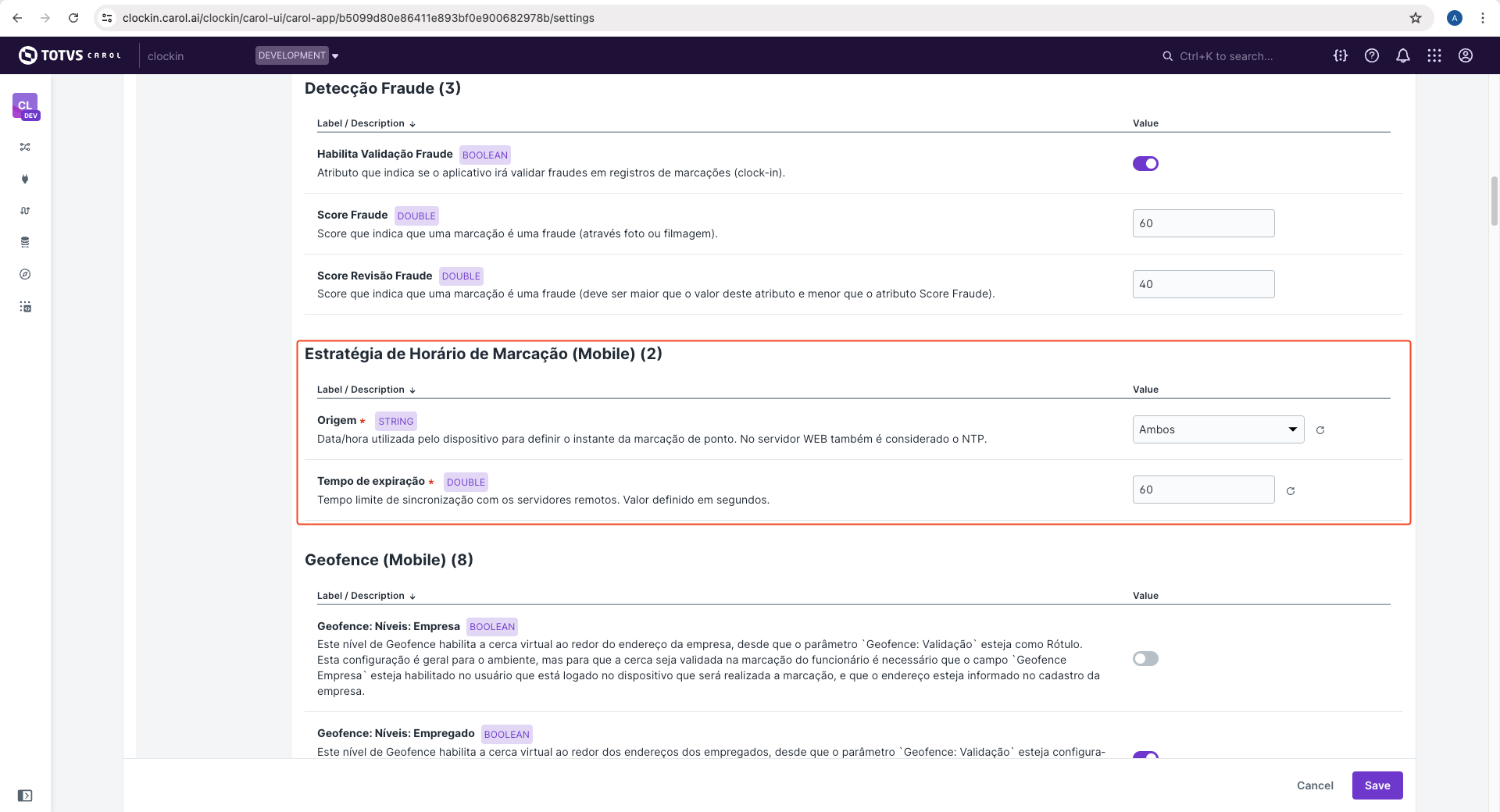1500x812 pixels.
Task: Open the apps grid menu
Action: click(x=1434, y=55)
